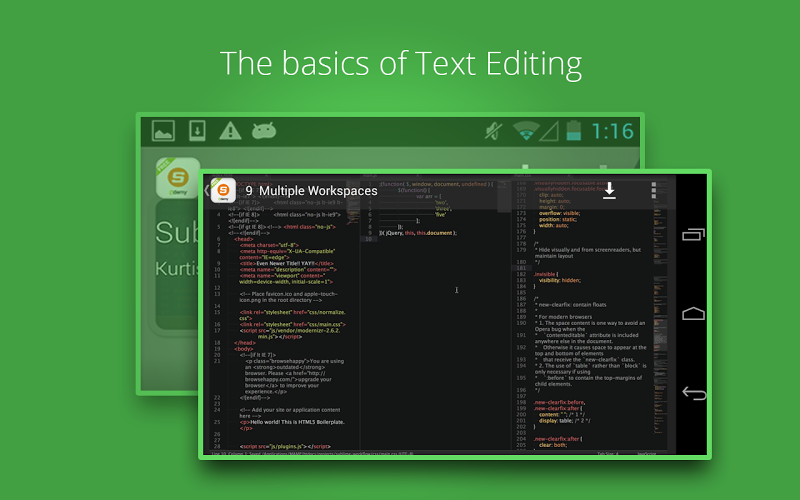This screenshot has height=500, width=800.
Task: Tap the Android robot notification icon
Action: (264, 131)
